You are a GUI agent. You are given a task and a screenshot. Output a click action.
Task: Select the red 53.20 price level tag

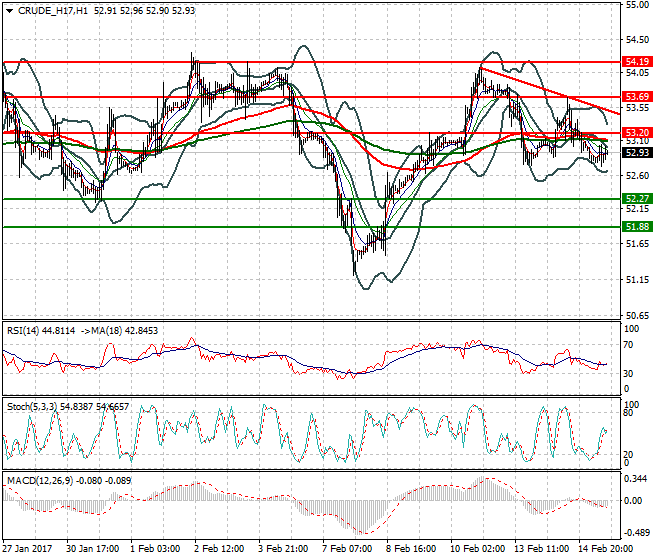pyautogui.click(x=637, y=132)
